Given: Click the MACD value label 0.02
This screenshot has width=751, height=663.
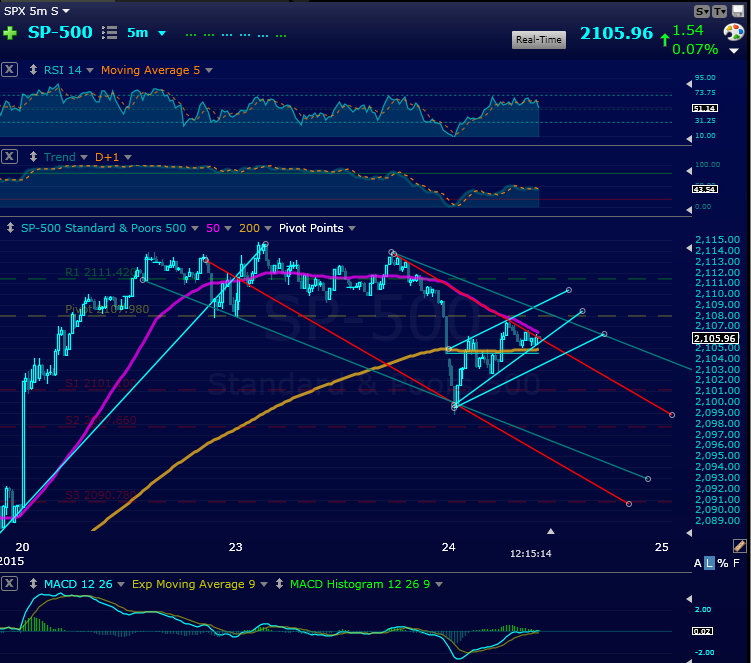Looking at the screenshot, I should tap(702, 631).
